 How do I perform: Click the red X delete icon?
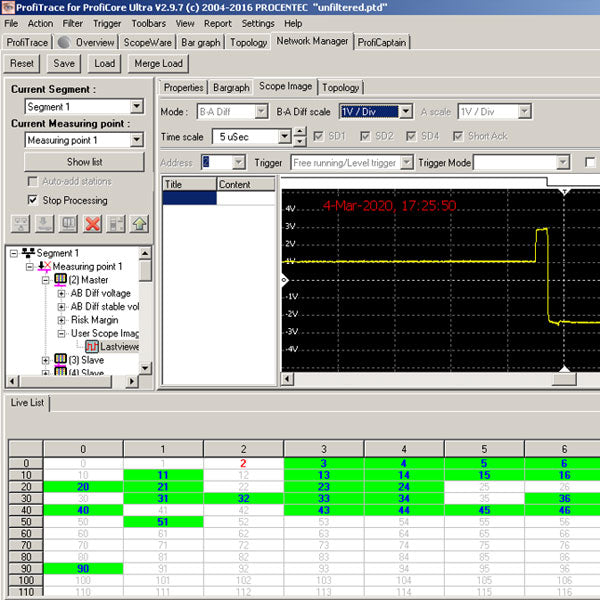click(92, 224)
